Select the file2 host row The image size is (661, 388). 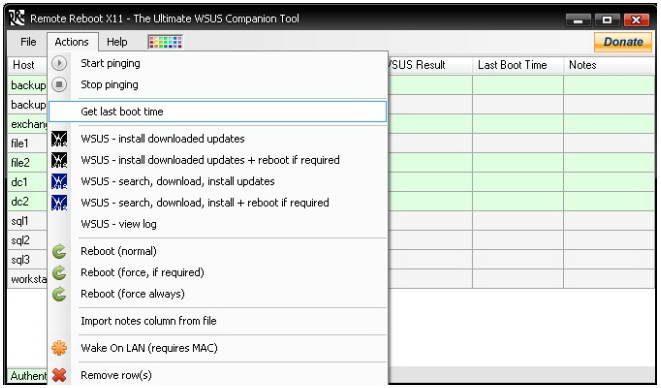tap(28, 163)
